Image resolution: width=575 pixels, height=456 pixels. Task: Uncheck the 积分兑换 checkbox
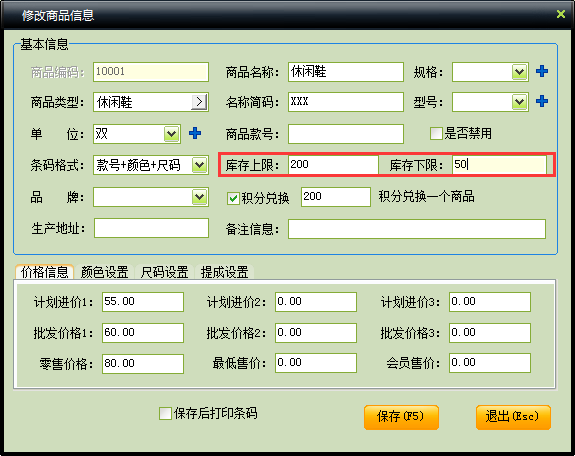pyautogui.click(x=233, y=198)
